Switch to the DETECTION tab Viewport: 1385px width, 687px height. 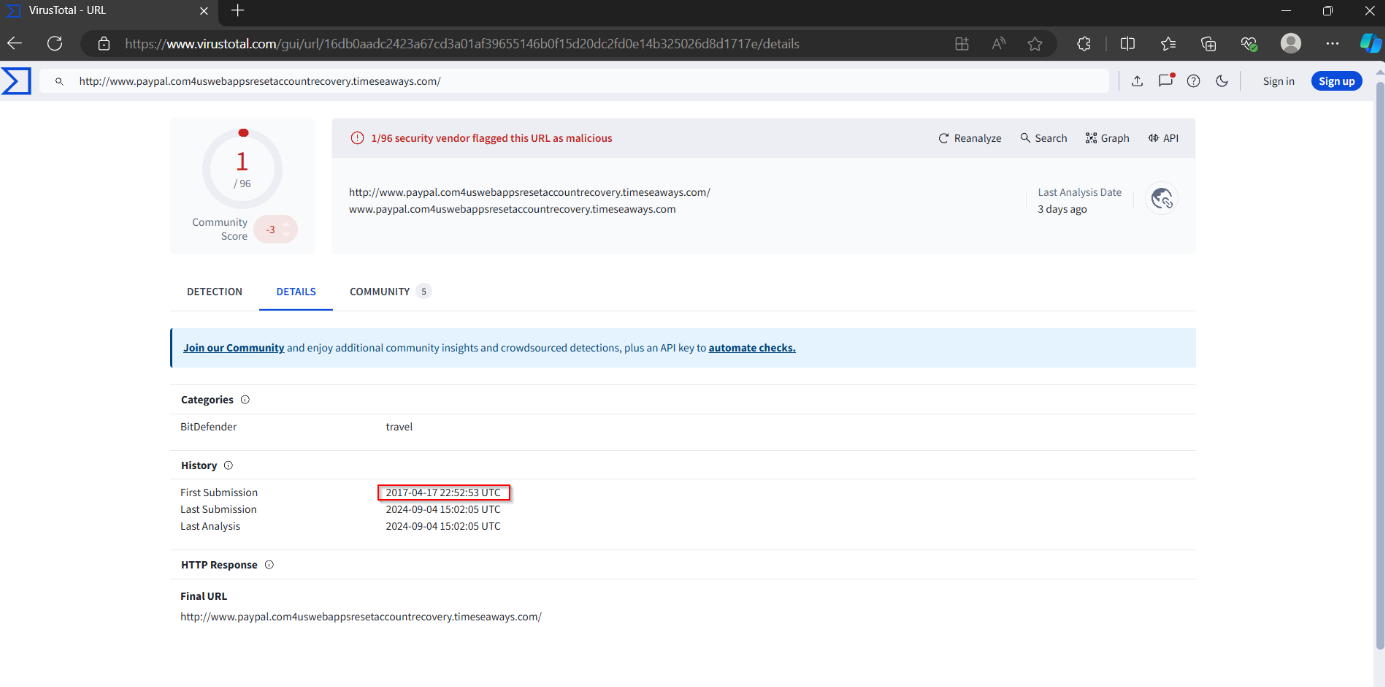[x=214, y=292]
